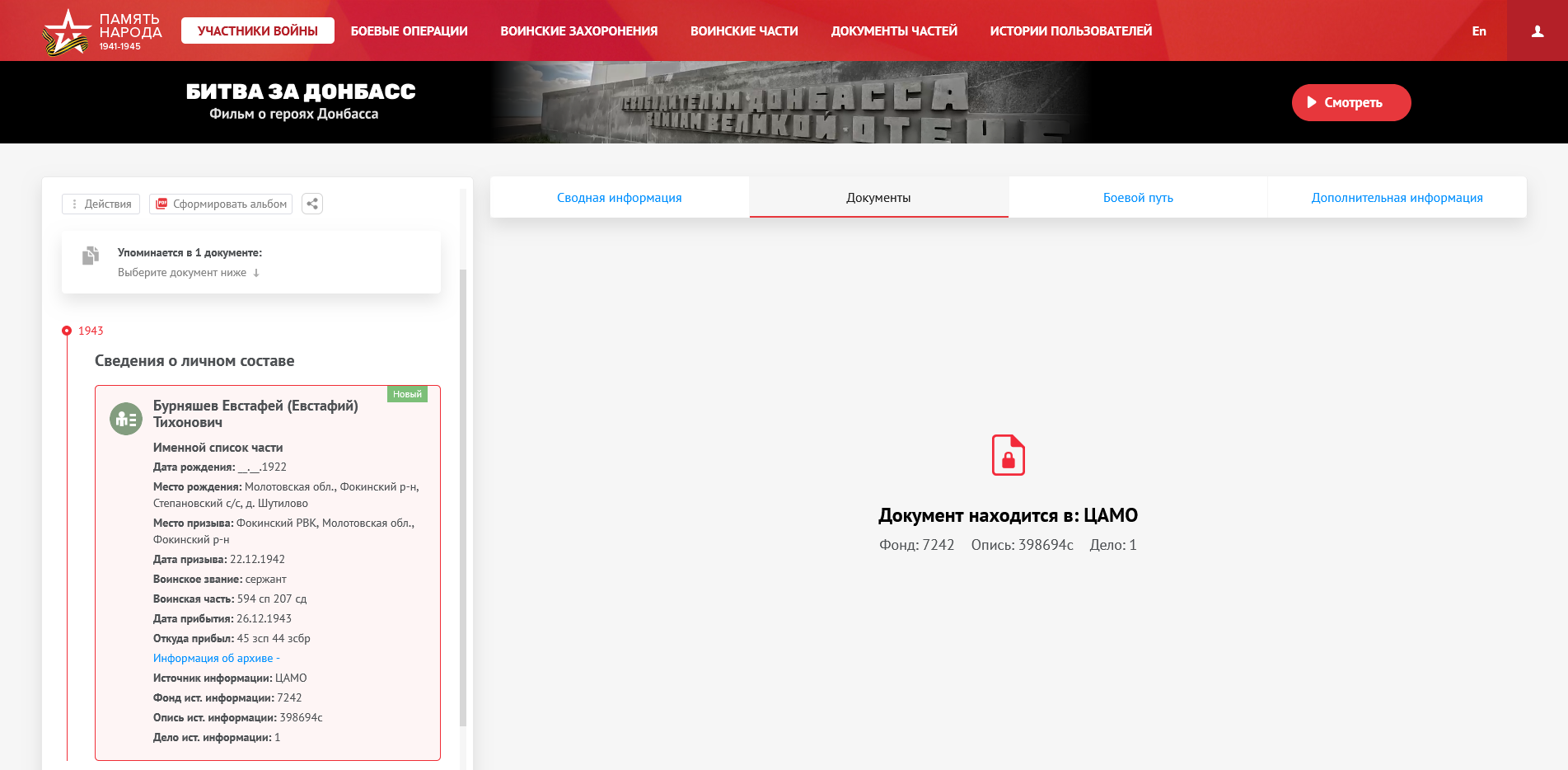Open Документы частей menu item
Screen dimensions: 1568x770
[x=893, y=31]
